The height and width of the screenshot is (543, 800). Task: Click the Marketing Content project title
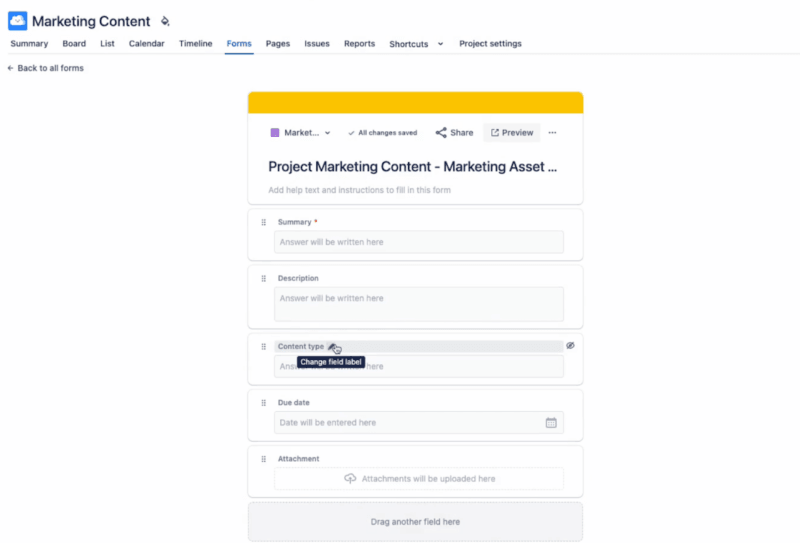[x=91, y=21]
